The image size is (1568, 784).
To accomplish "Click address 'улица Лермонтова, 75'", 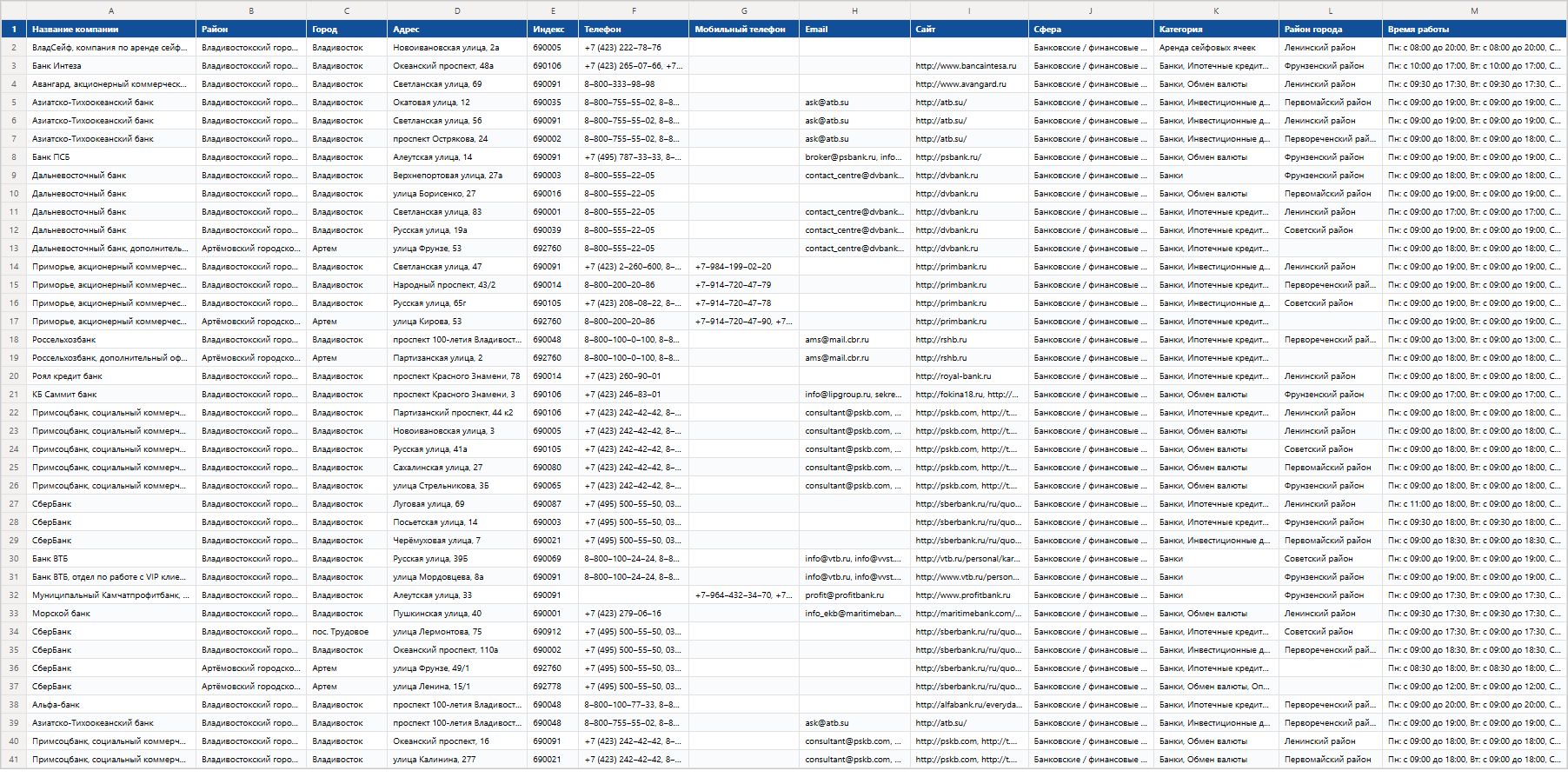I will (x=457, y=632).
